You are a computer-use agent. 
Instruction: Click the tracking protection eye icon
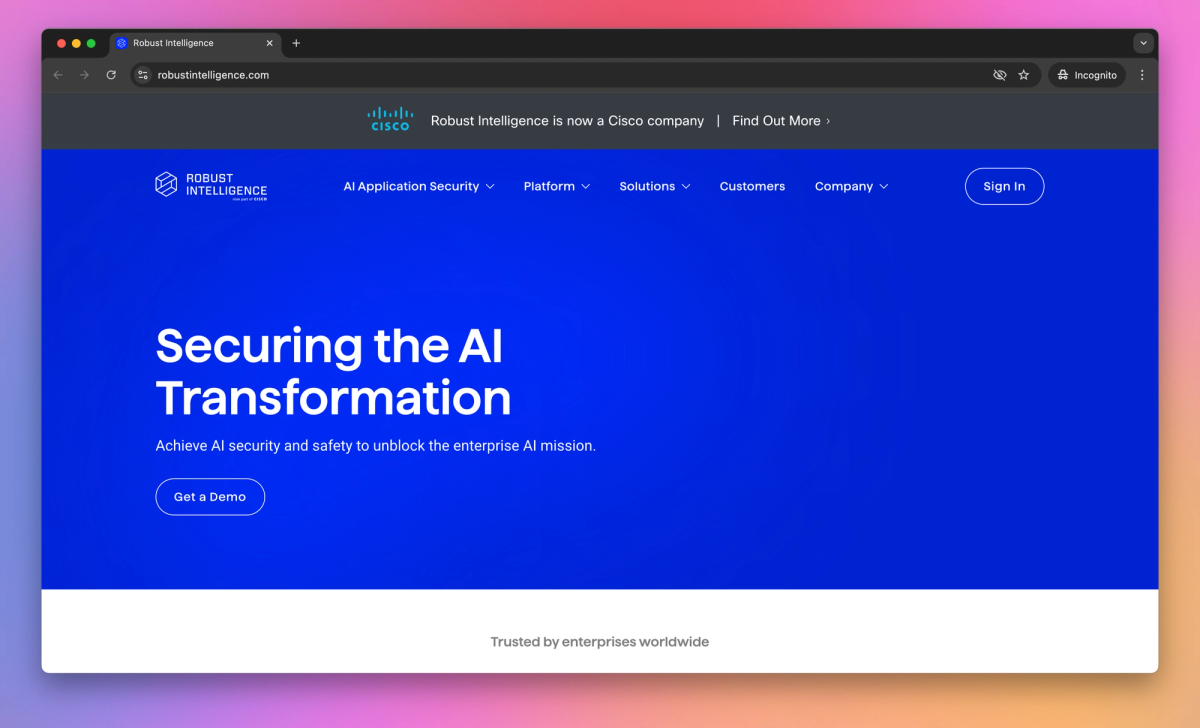pyautogui.click(x=999, y=75)
